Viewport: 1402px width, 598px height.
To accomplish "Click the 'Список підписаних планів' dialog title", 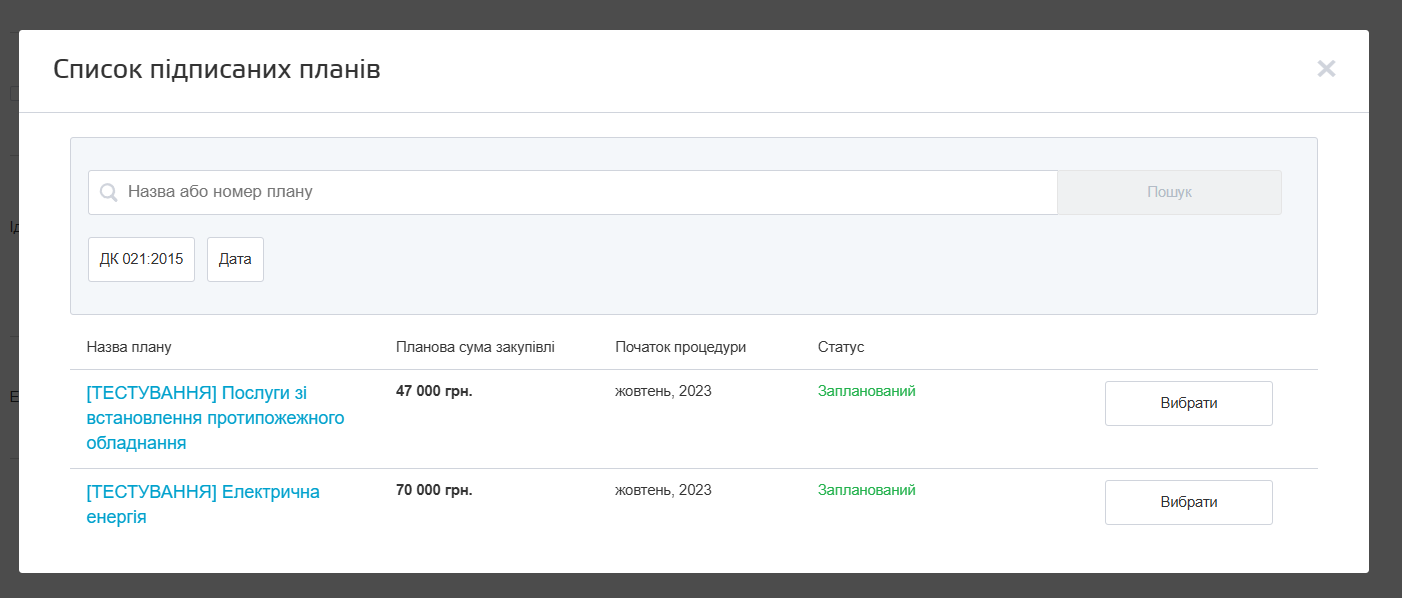I will click(x=216, y=69).
